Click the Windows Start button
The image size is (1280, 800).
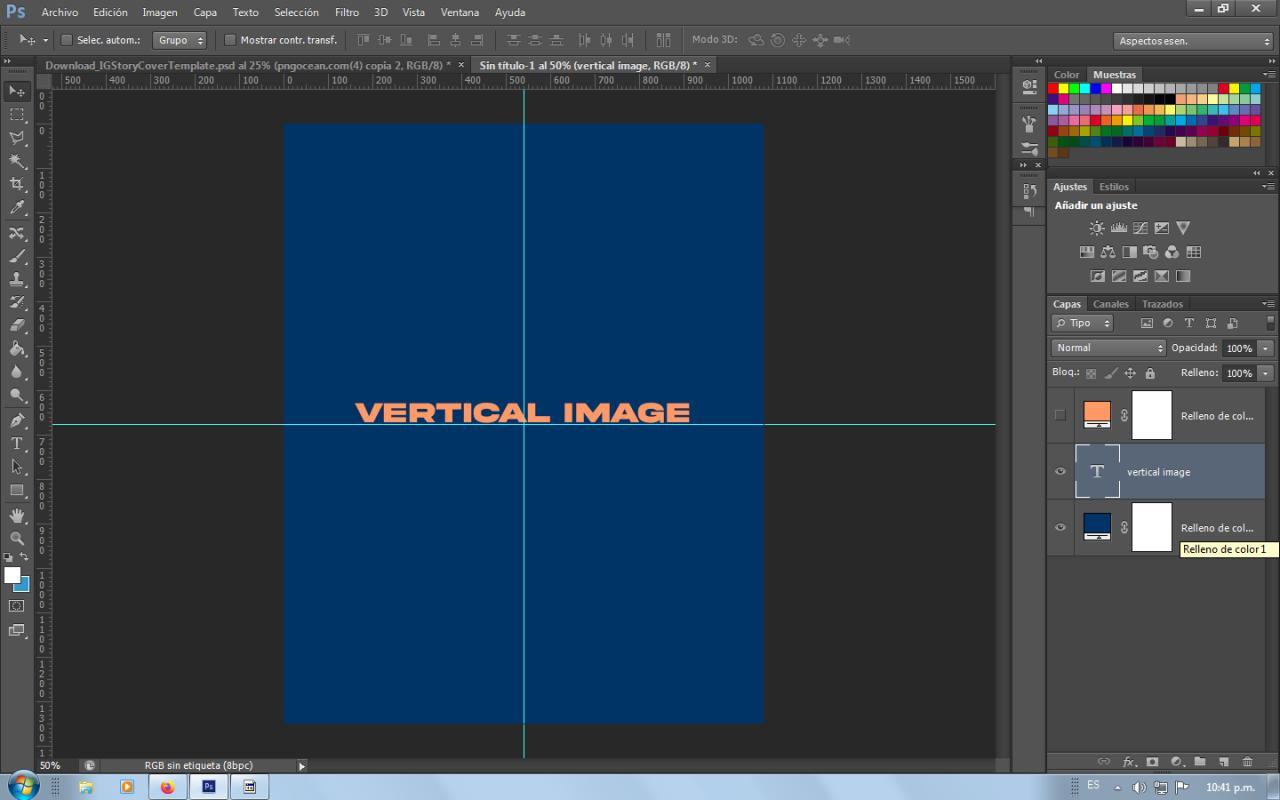[x=22, y=786]
